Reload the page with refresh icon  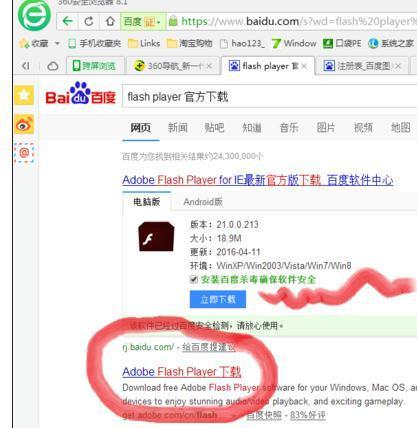click(x=88, y=22)
